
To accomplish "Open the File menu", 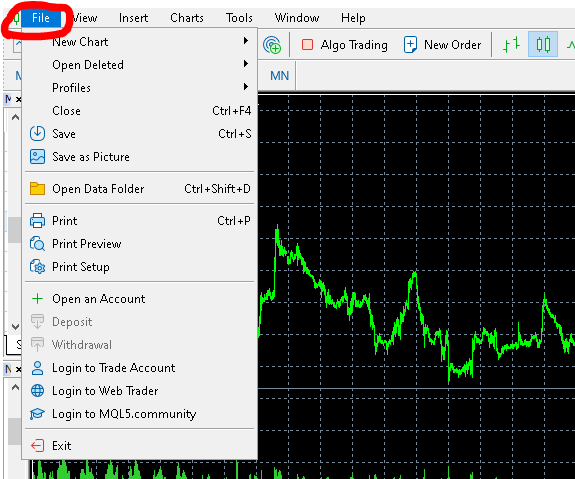I will pos(41,18).
